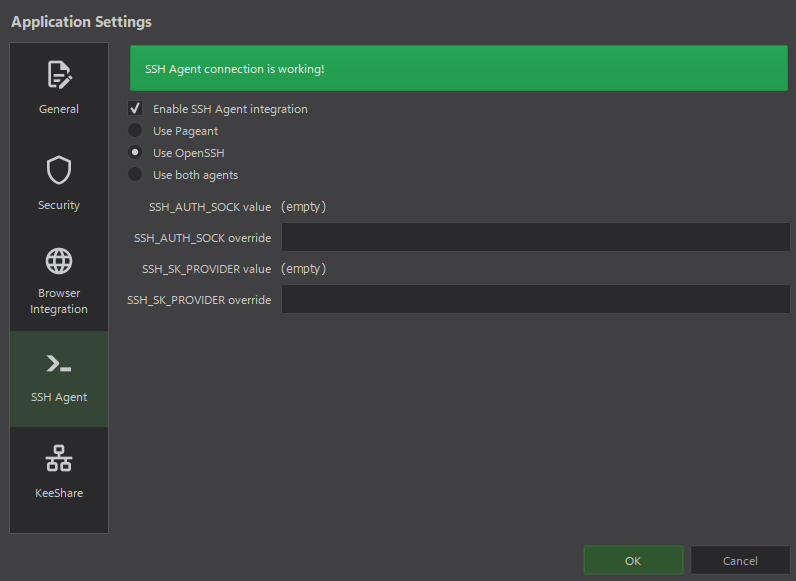Select the Security shield icon
The width and height of the screenshot is (796, 581).
tap(59, 170)
